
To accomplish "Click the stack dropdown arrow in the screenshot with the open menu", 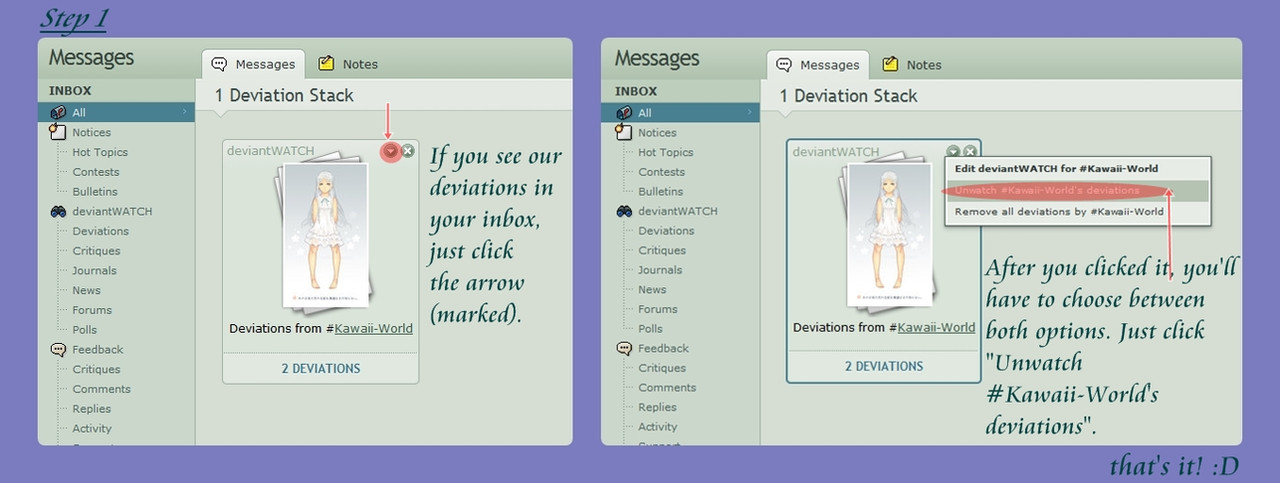I will (x=954, y=151).
